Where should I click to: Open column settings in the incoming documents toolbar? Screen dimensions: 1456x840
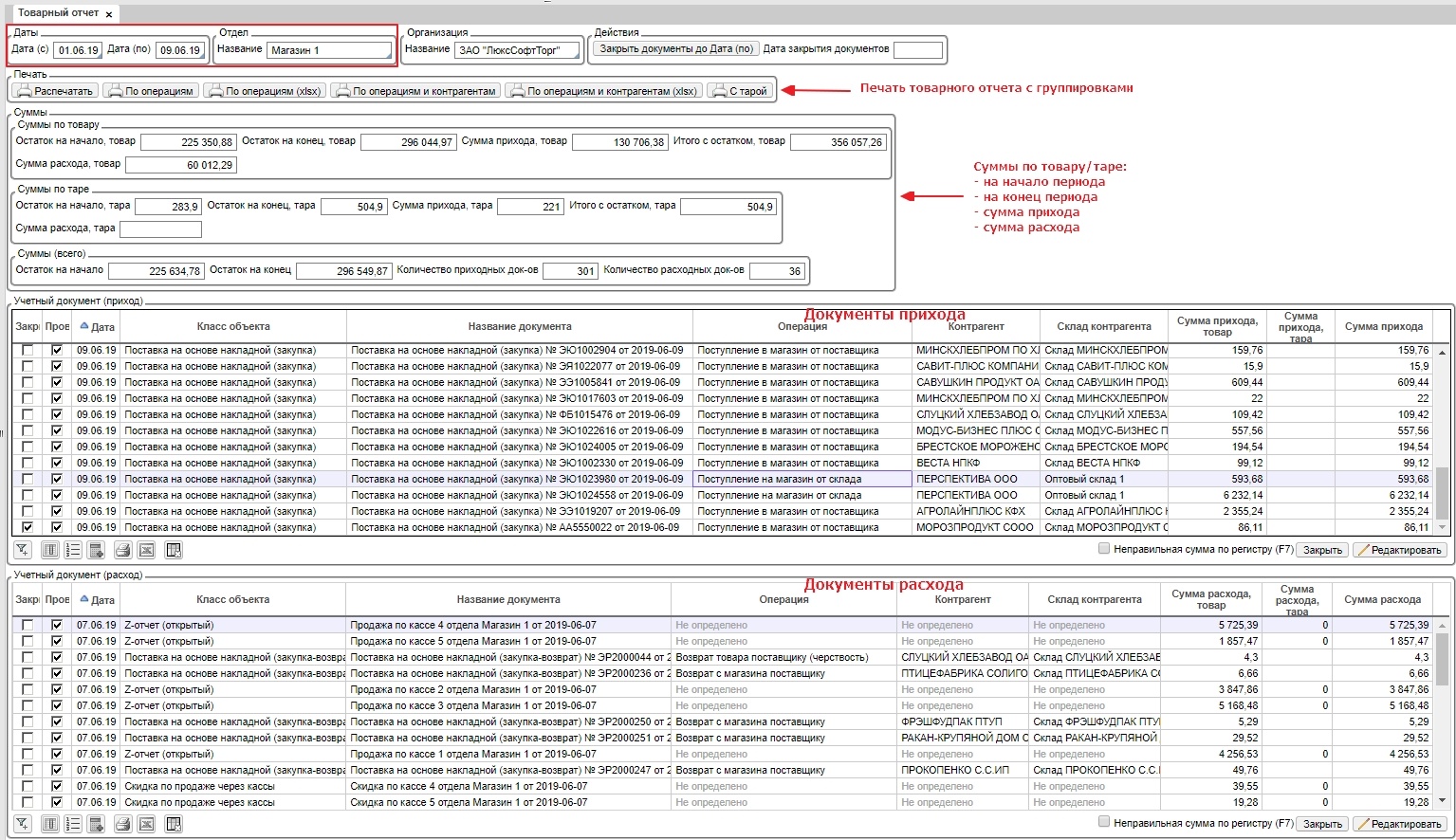50,550
